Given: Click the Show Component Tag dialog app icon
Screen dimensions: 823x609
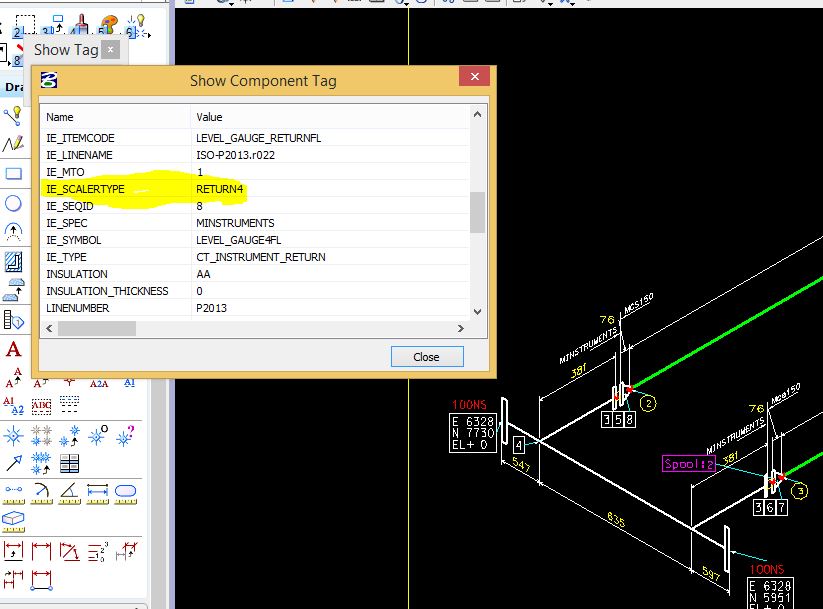Looking at the screenshot, I should (x=49, y=80).
